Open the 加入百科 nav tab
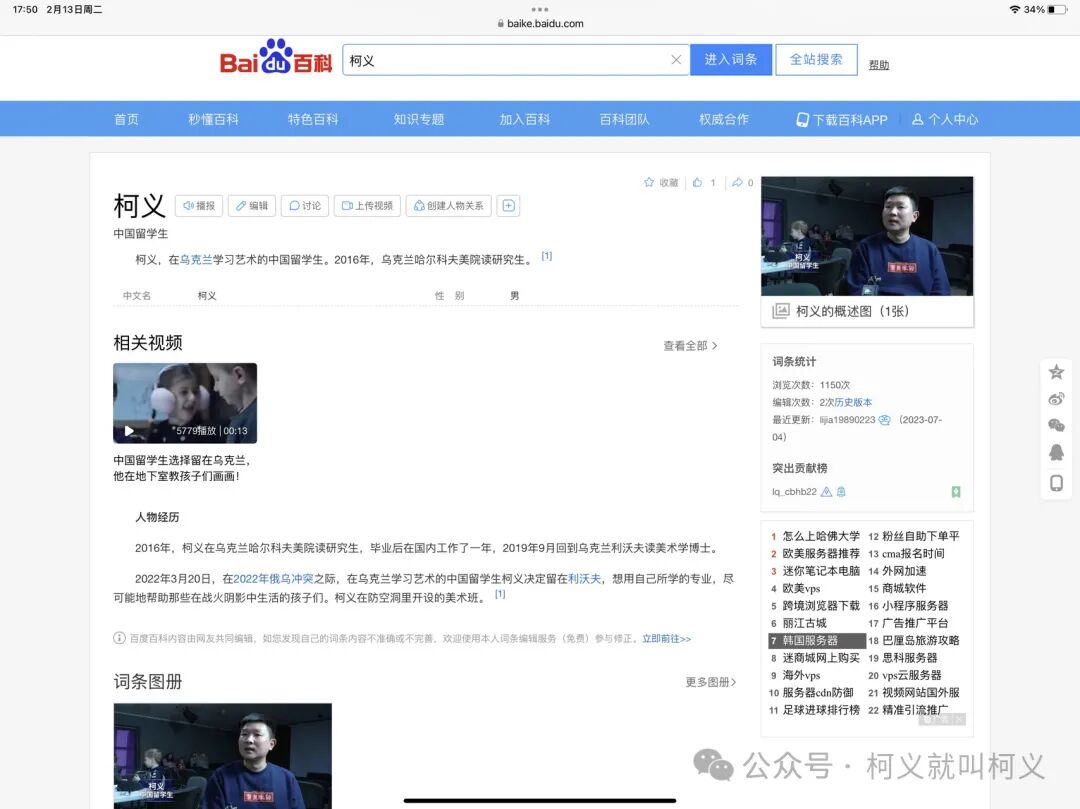 pyautogui.click(x=525, y=119)
